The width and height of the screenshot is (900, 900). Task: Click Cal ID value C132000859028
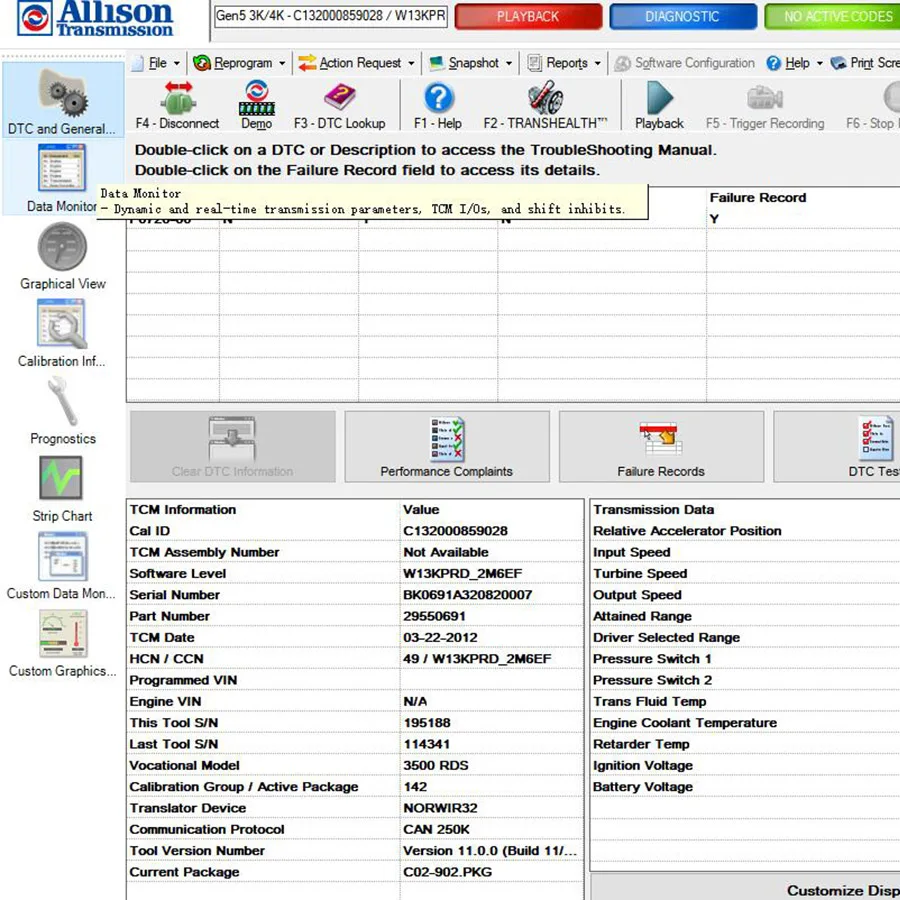click(x=455, y=531)
